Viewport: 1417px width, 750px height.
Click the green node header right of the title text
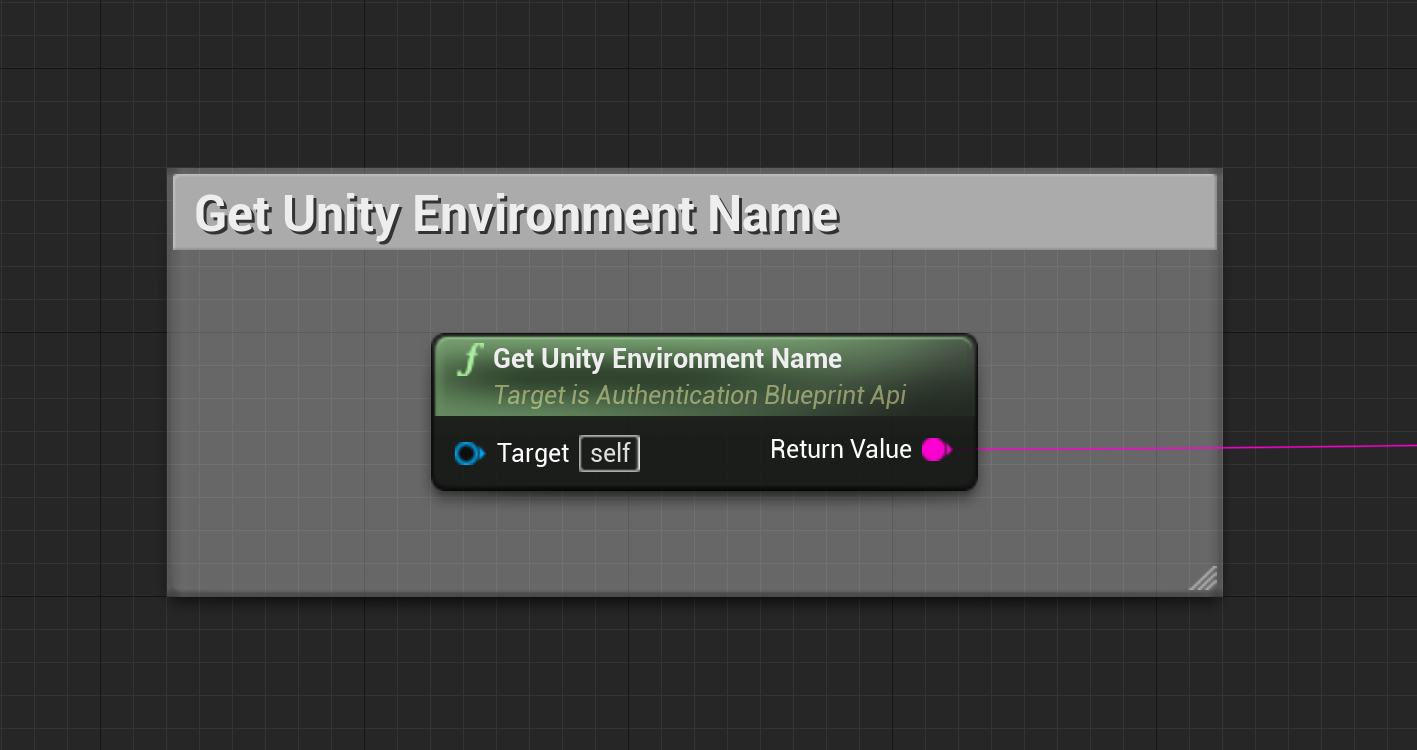pos(910,360)
